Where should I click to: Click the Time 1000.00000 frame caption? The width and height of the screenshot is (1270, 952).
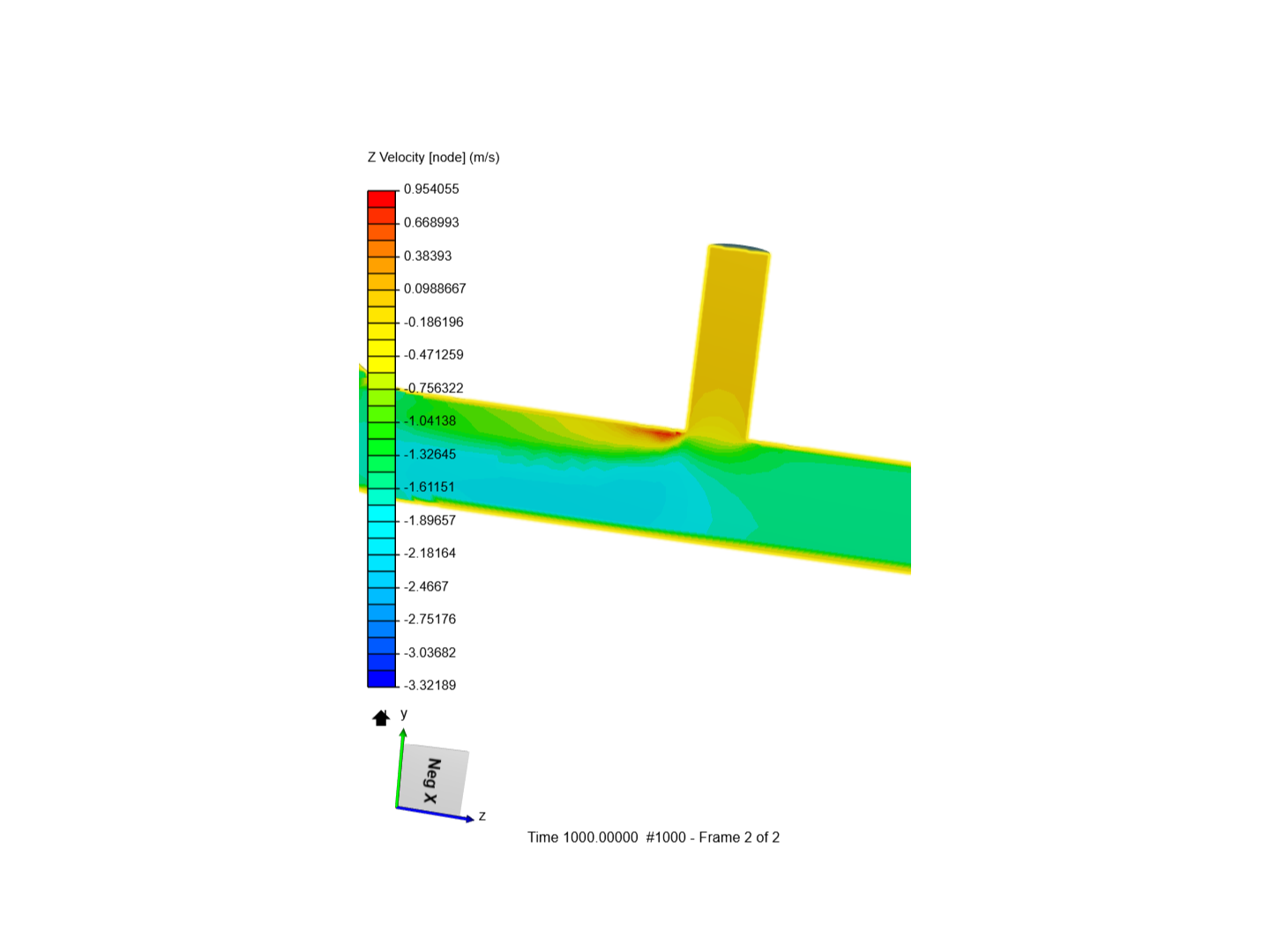tap(654, 837)
